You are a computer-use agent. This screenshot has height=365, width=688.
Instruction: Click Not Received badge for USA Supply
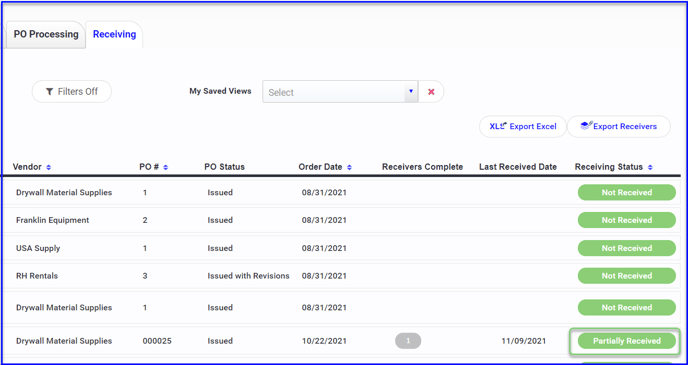click(627, 248)
